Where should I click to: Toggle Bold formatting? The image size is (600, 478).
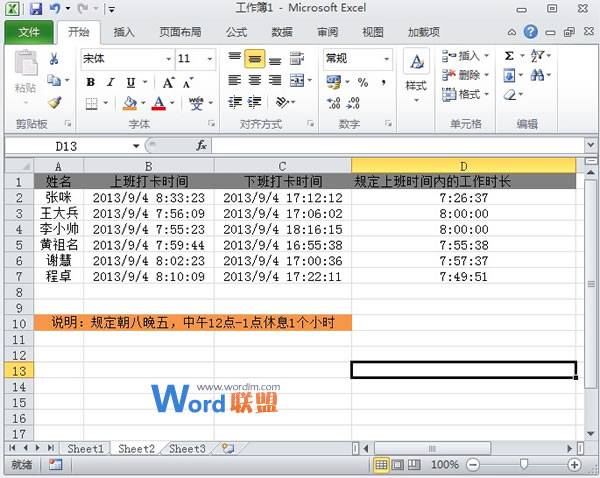tap(90, 82)
